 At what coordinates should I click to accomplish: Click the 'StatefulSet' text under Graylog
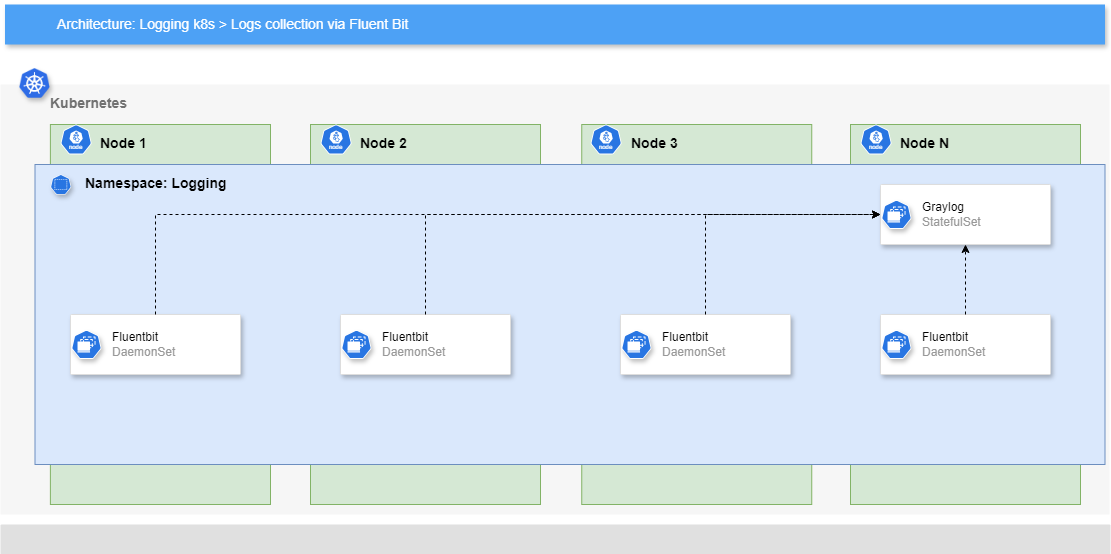952,222
